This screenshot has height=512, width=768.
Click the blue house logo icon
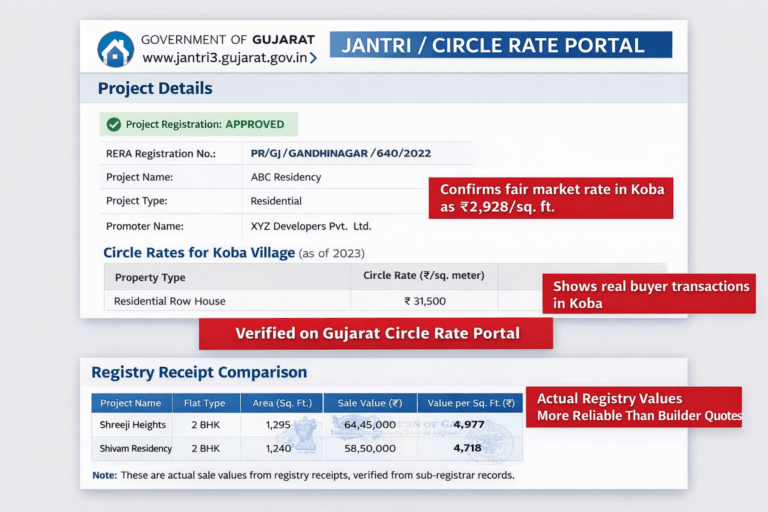[116, 49]
